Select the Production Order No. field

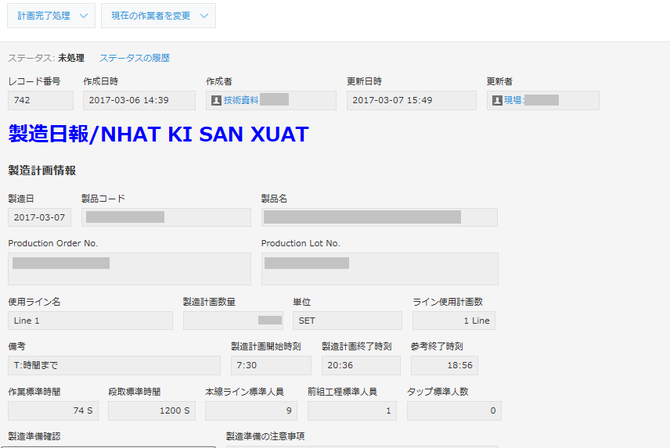click(128, 268)
